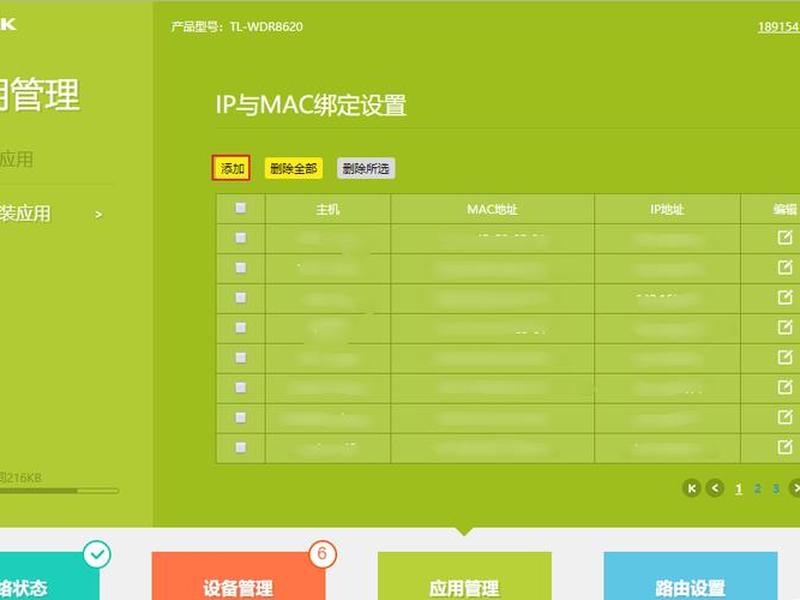The image size is (800, 600).
Task: Edit the second table row entry
Action: [785, 267]
